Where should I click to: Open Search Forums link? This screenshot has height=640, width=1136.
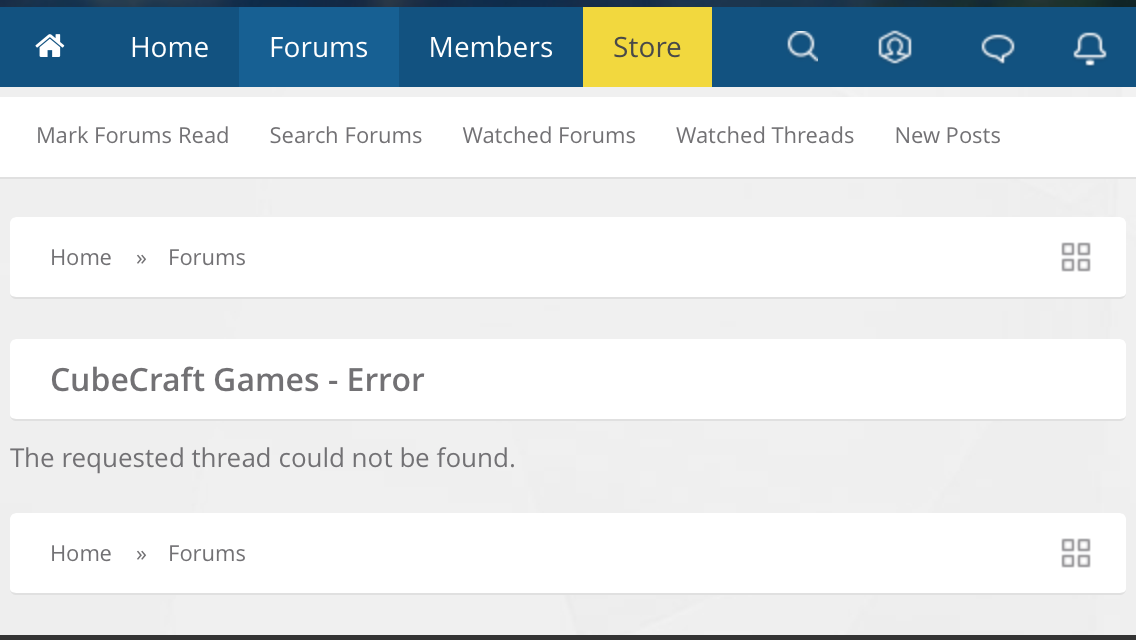pyautogui.click(x=346, y=136)
